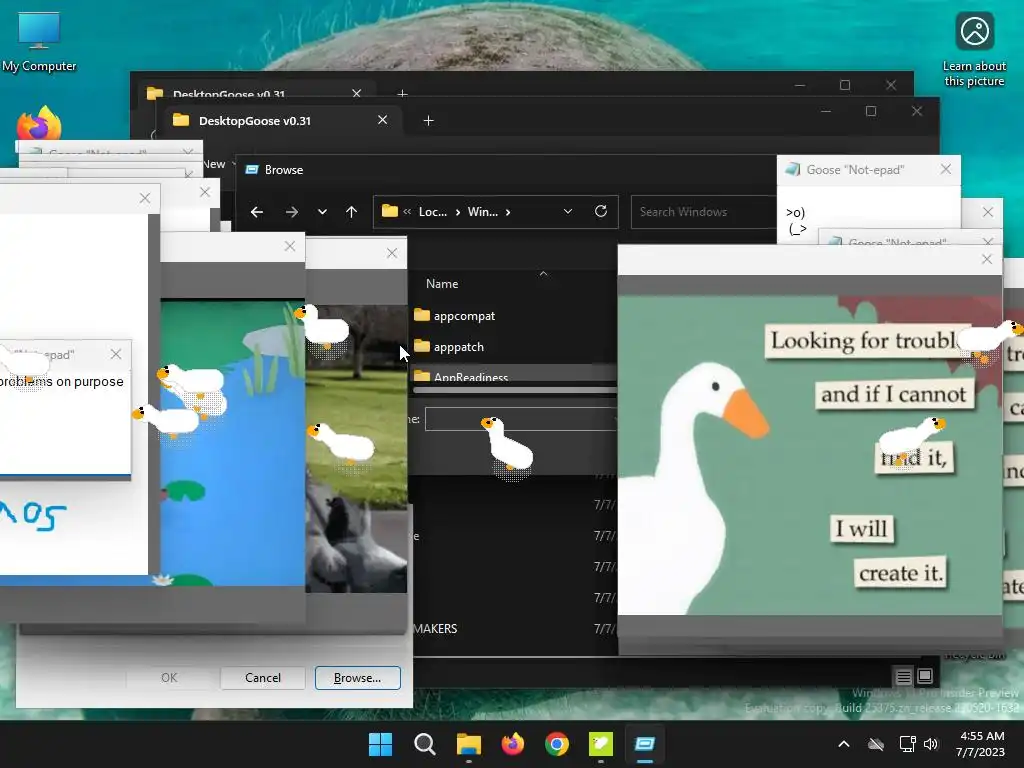
Task: Select the Loc... breadcrumb segment
Action: point(432,212)
